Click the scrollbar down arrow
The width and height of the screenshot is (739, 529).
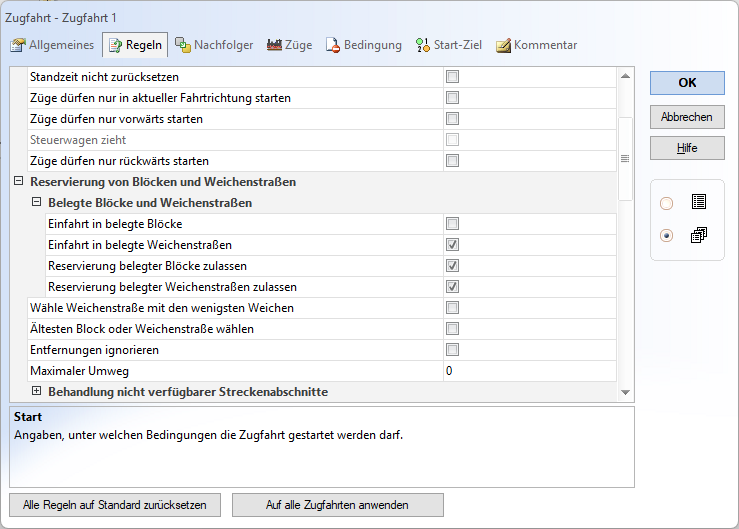625,393
